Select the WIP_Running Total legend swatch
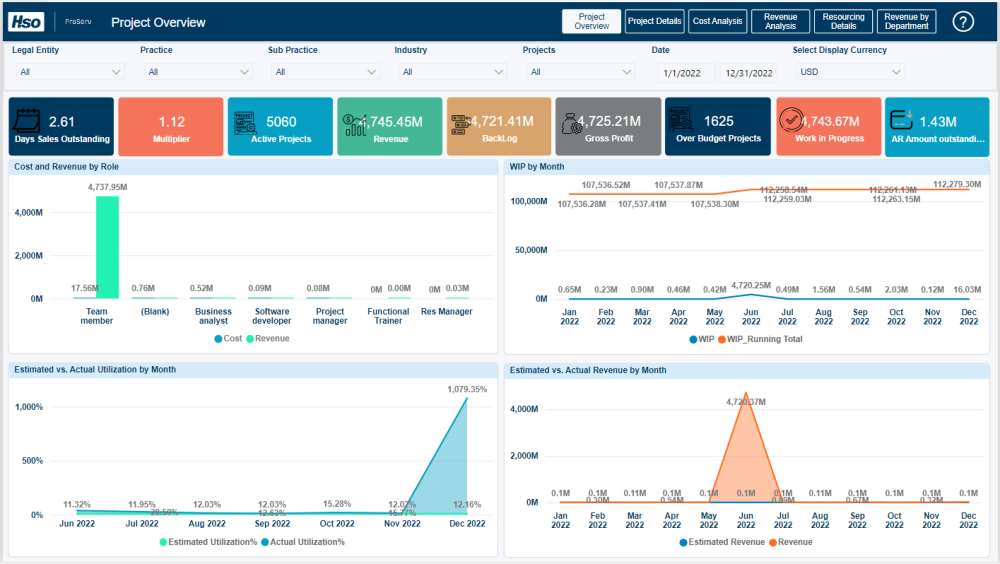Viewport: 1000px width, 564px height. [x=722, y=339]
